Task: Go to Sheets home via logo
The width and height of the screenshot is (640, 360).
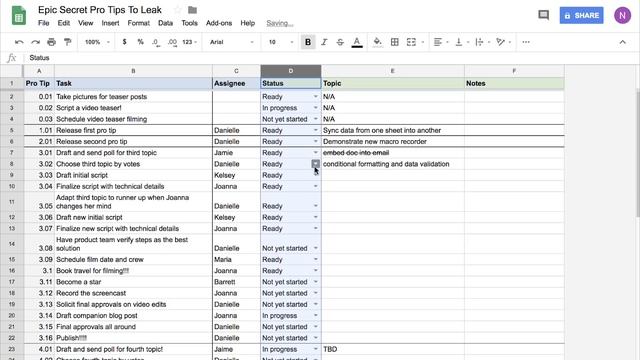Action: click(19, 16)
